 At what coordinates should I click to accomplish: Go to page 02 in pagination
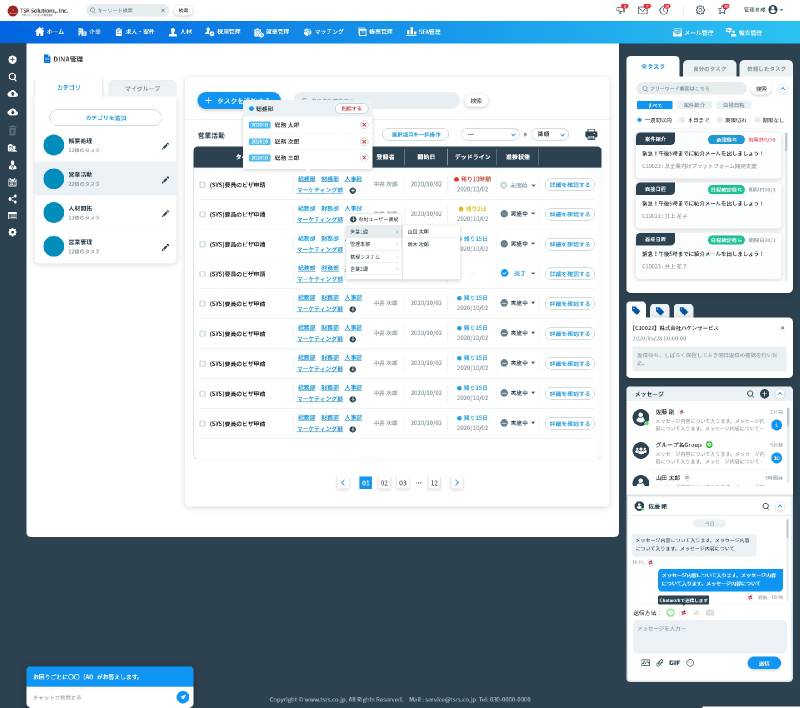pyautogui.click(x=384, y=482)
